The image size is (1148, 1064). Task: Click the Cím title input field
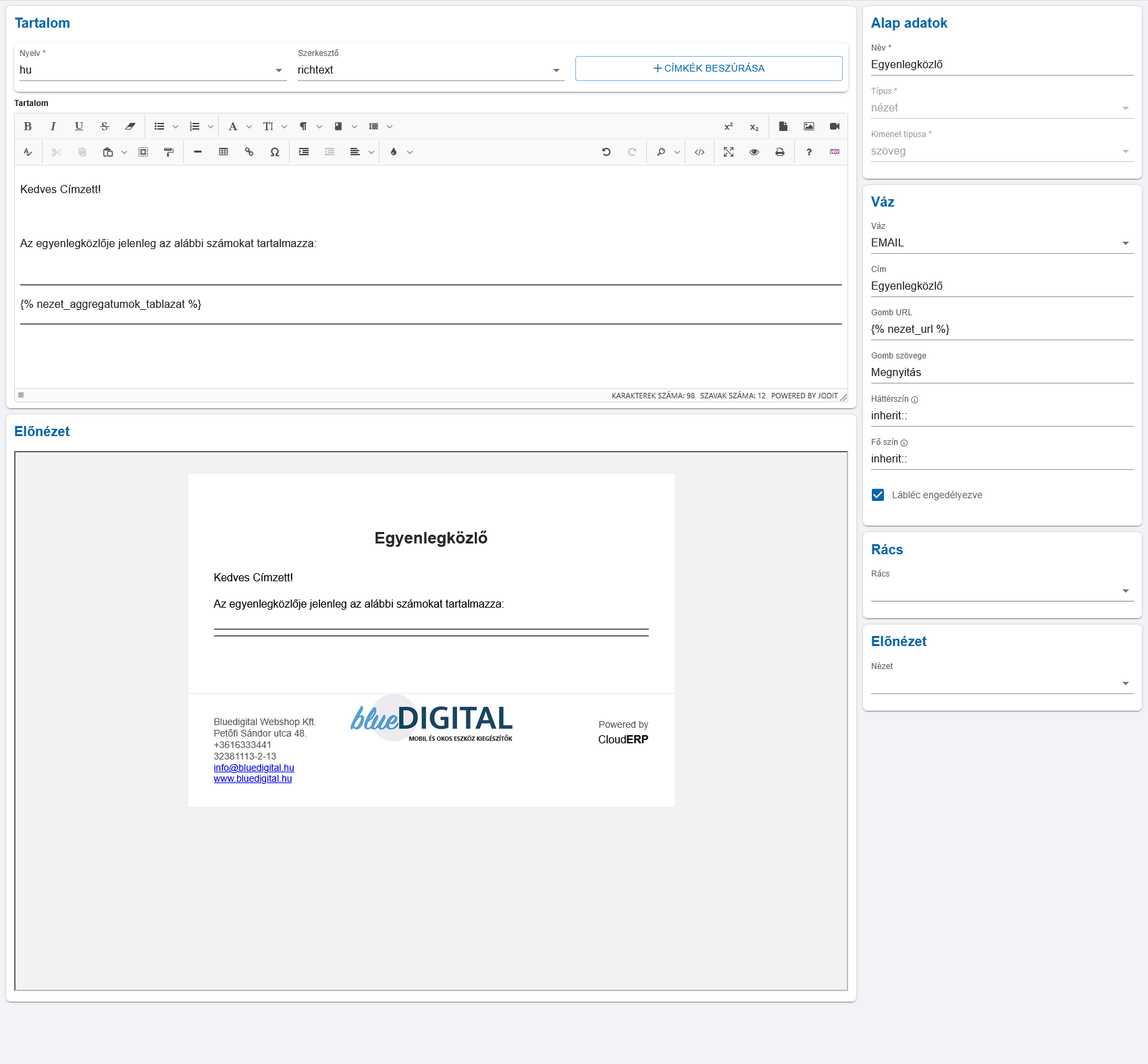pyautogui.click(x=1002, y=286)
